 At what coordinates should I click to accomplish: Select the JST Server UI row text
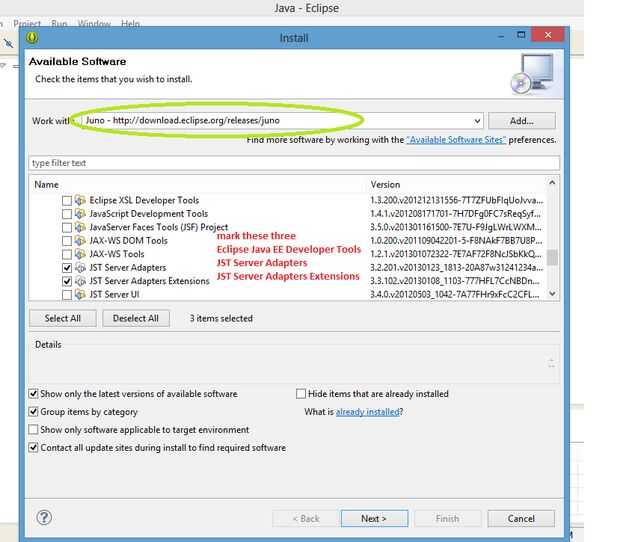(114, 295)
